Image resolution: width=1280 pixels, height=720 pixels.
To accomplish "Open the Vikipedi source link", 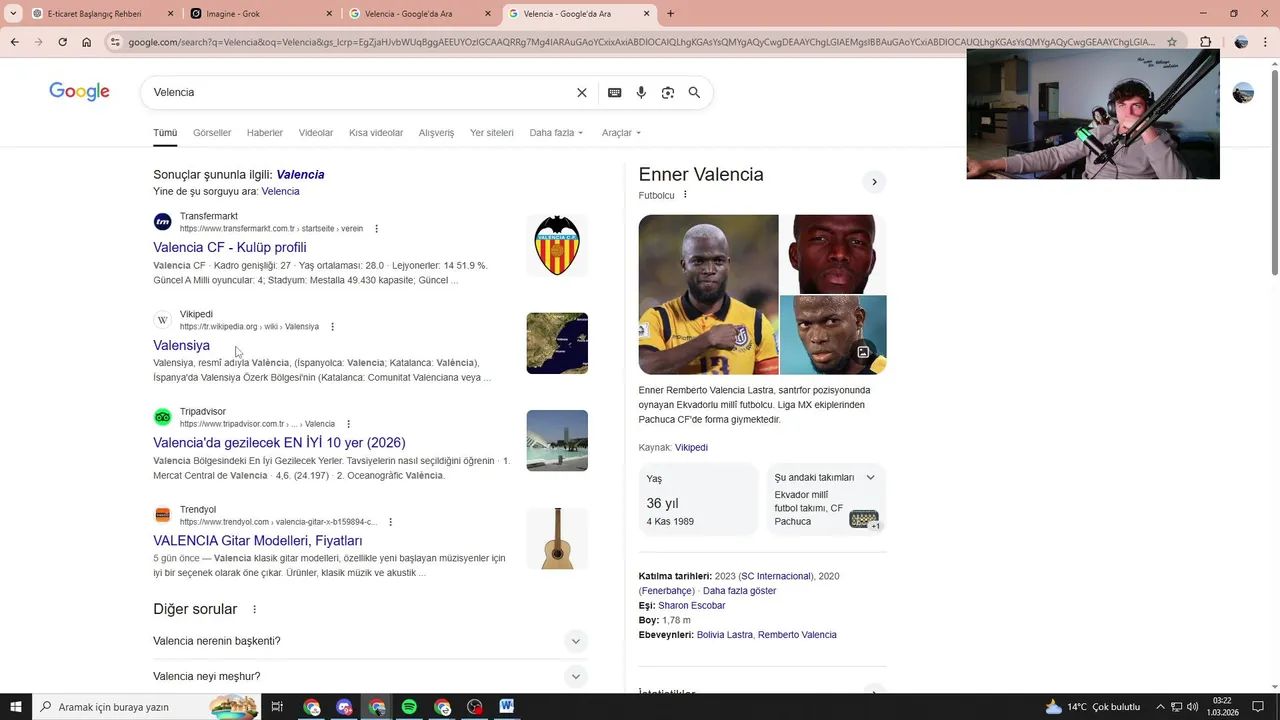I will point(691,448).
